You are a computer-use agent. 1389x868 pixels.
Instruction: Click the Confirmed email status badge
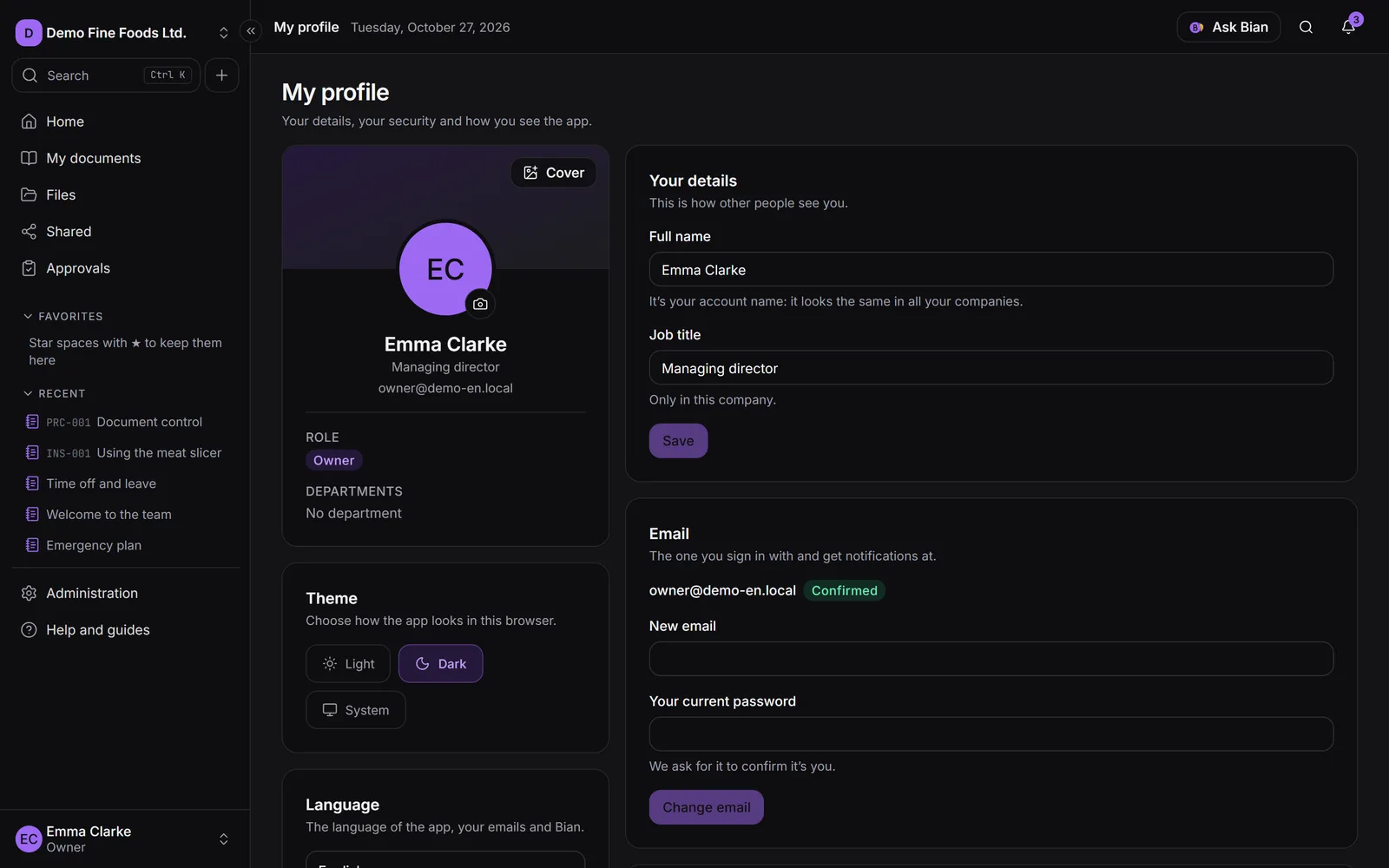pyautogui.click(x=845, y=590)
